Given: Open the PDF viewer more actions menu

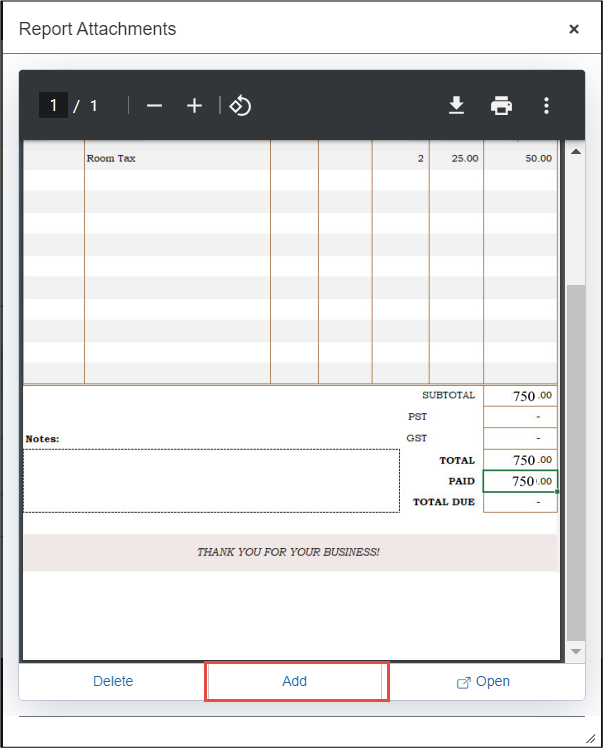Looking at the screenshot, I should point(546,106).
